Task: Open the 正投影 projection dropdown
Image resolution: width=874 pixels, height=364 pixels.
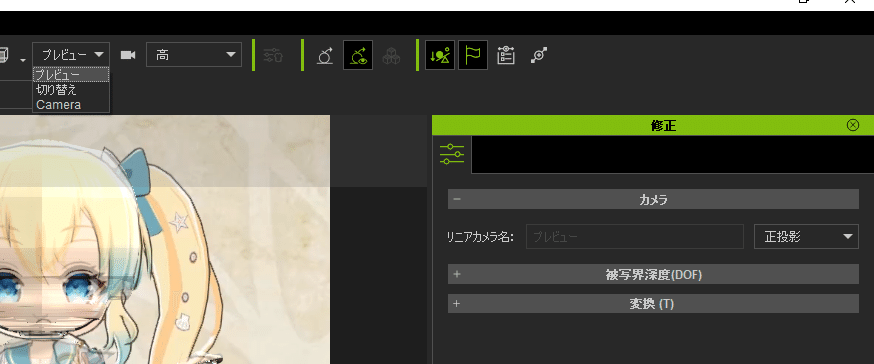Action: click(806, 236)
